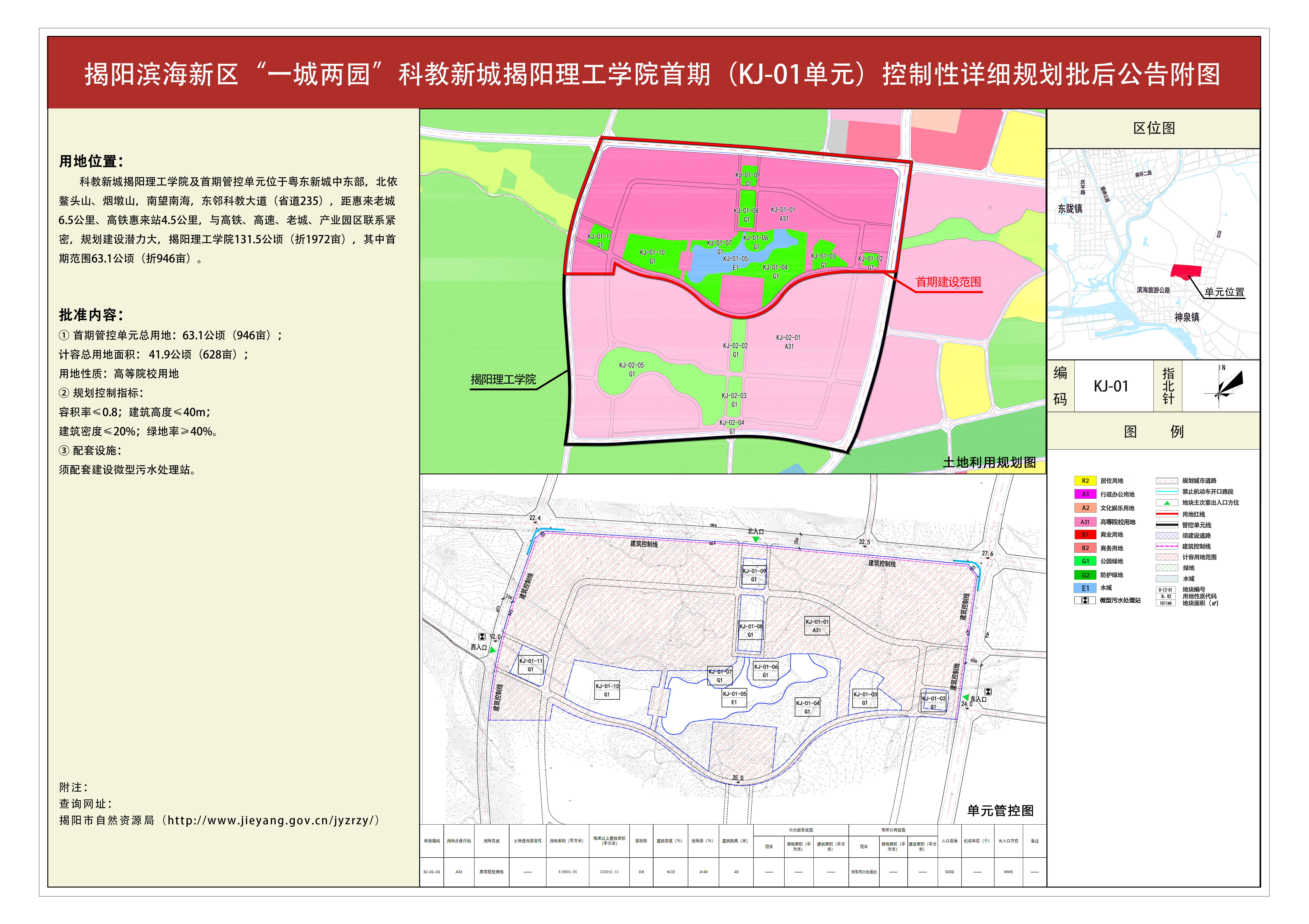
Task: Click the magenta dashed 建筑控制线 symbol
Action: click(1167, 546)
